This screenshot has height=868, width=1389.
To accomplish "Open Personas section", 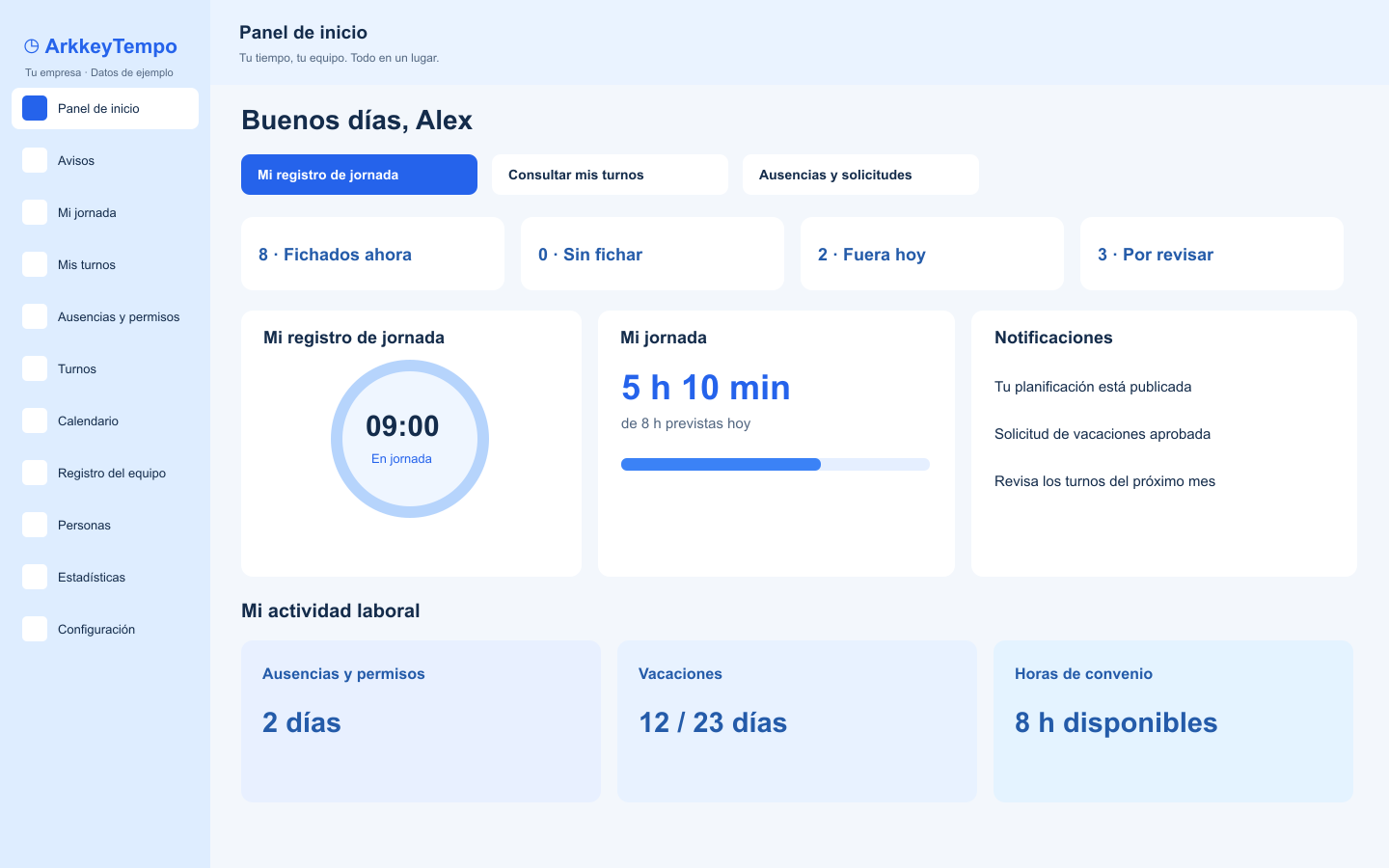I will (x=105, y=525).
